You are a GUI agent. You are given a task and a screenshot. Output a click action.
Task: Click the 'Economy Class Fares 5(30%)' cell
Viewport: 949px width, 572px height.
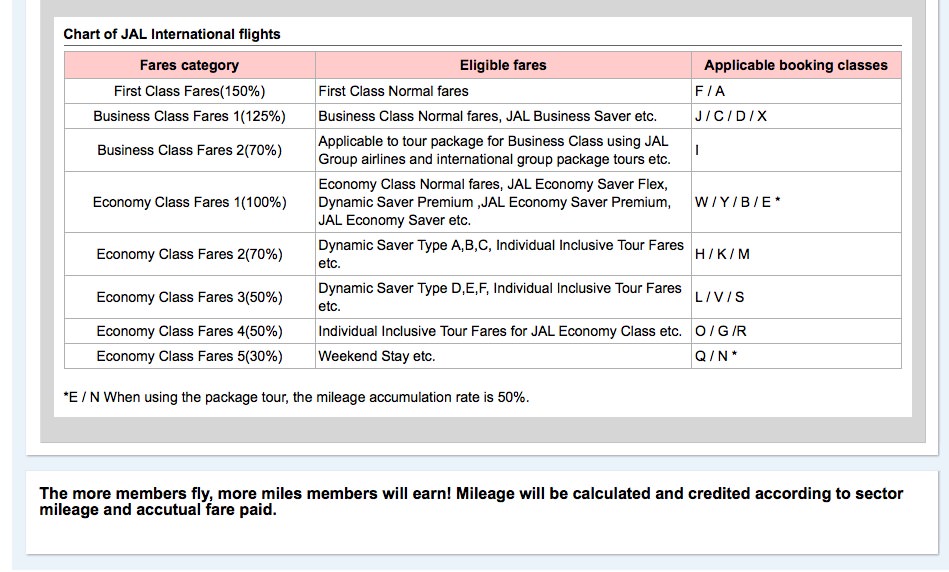[189, 356]
